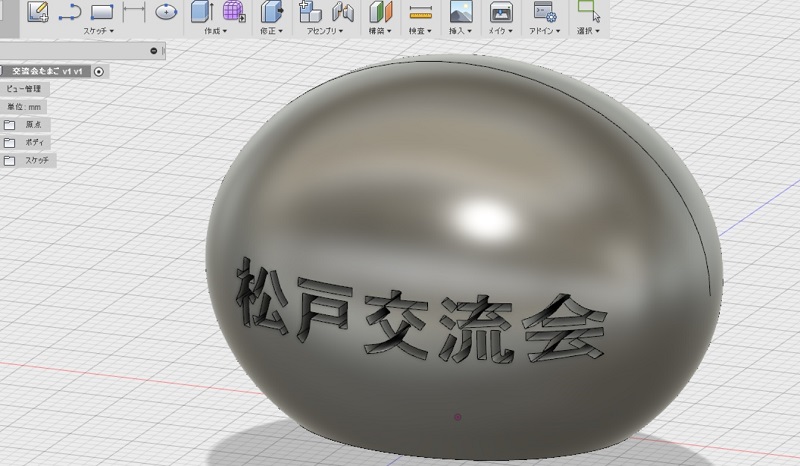800x466 pixels.
Task: Collapse the browser panel with minus button
Action: [x=153, y=50]
